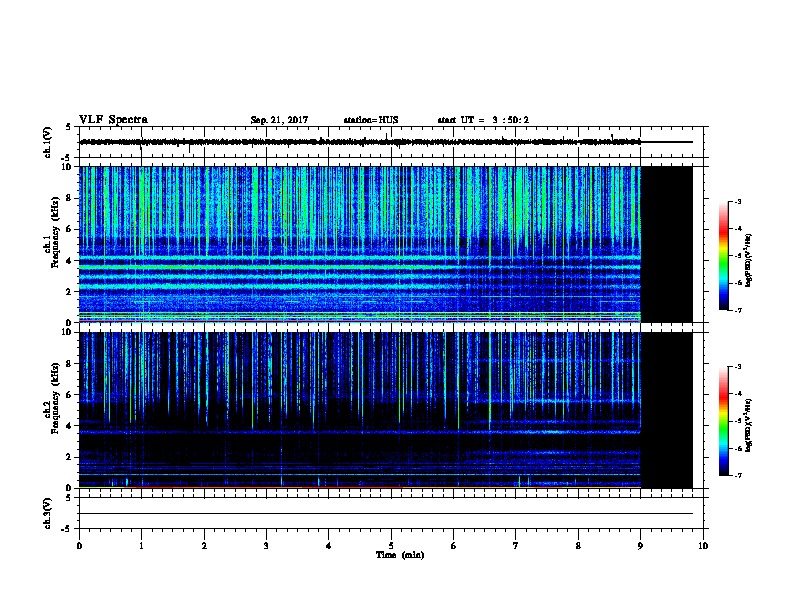
Task: Click the ch.2 color bar log(PSD) label
Action: point(748,425)
